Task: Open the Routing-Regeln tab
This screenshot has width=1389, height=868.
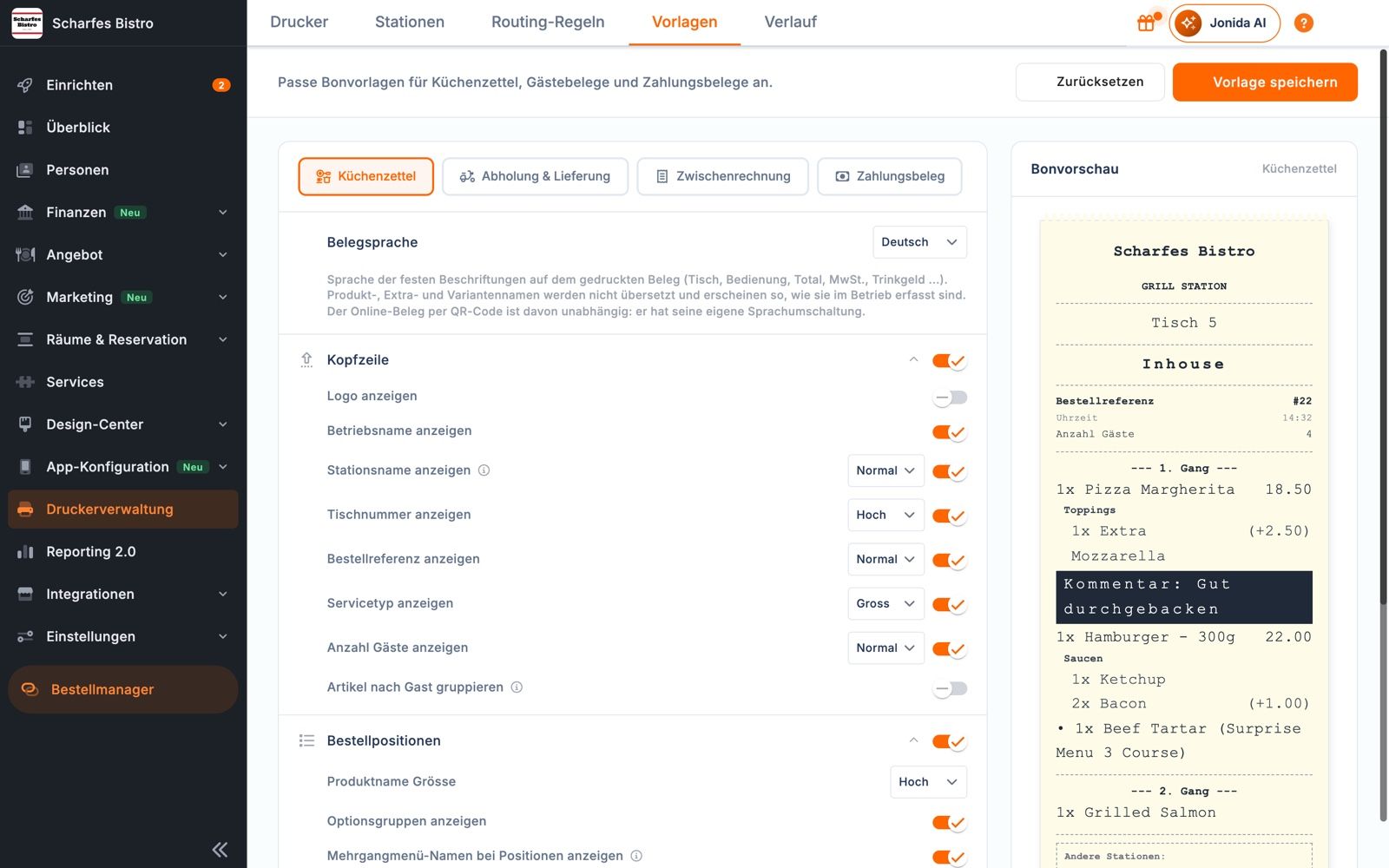Action: click(x=548, y=22)
